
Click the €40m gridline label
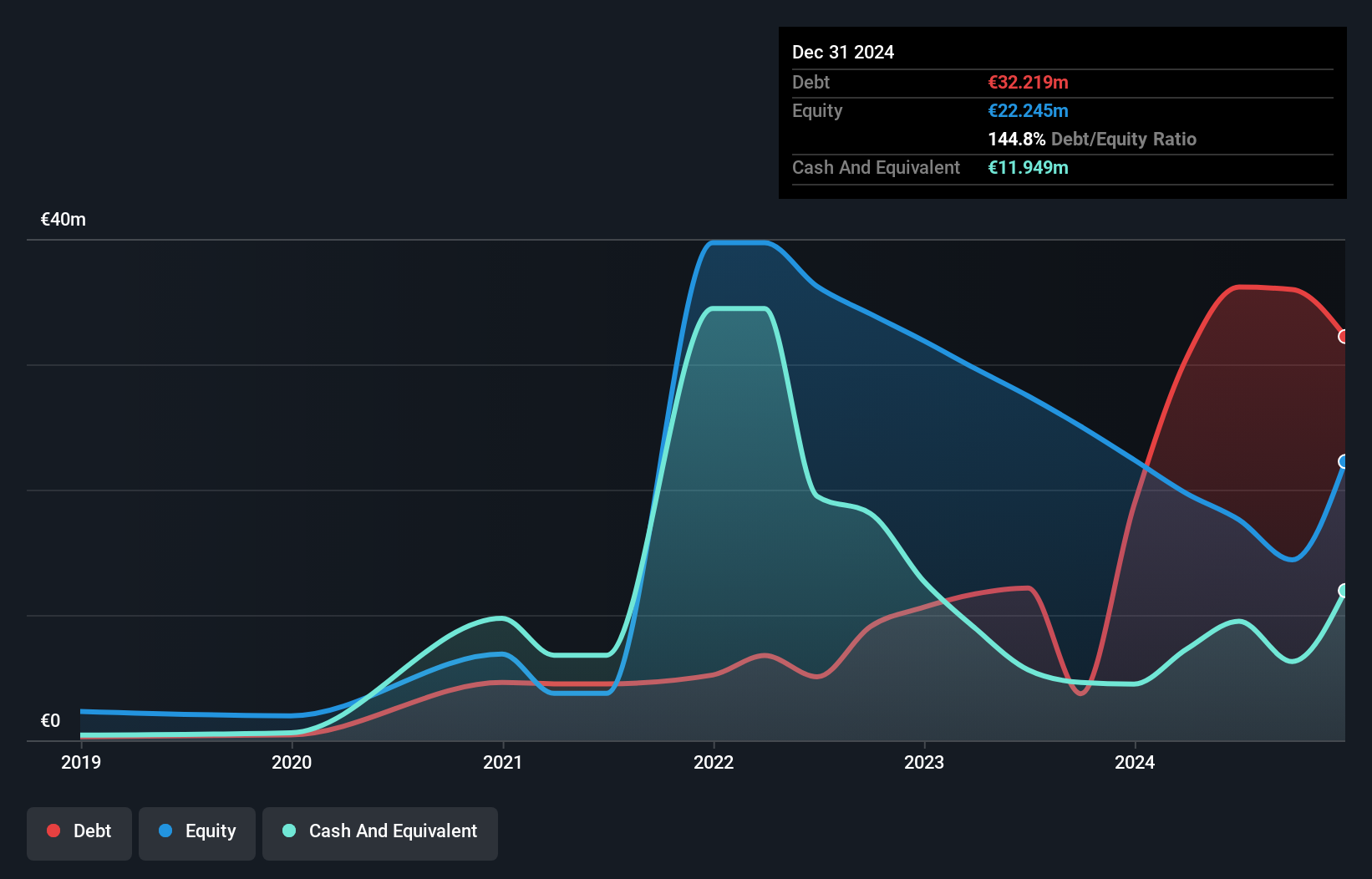62,219
